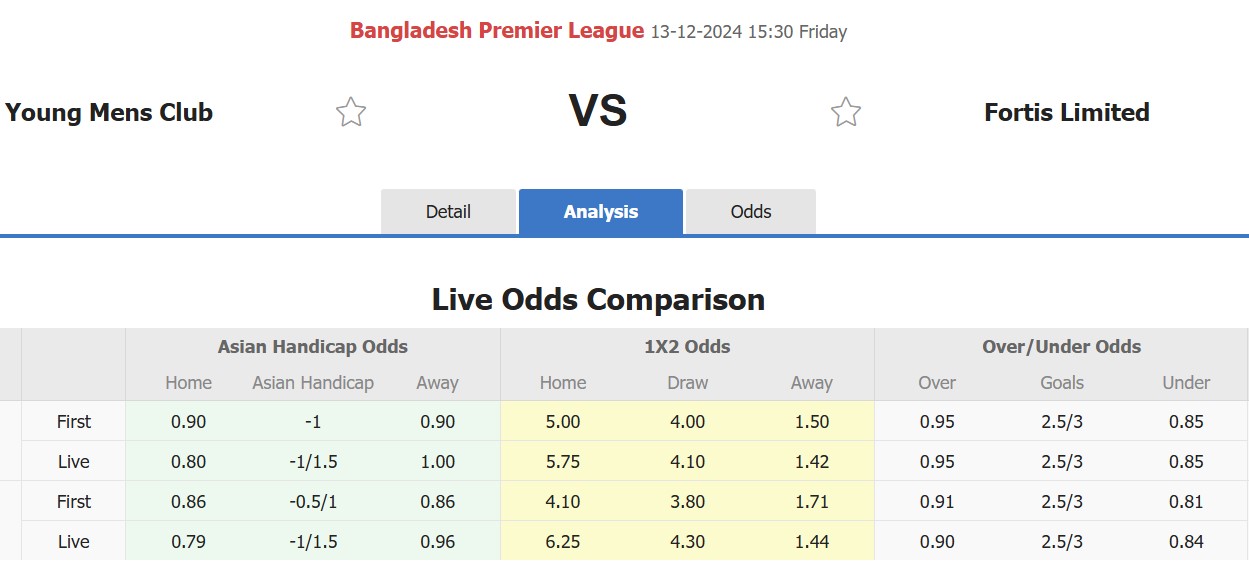Click Asian Handicap Odds column header

pyautogui.click(x=313, y=347)
